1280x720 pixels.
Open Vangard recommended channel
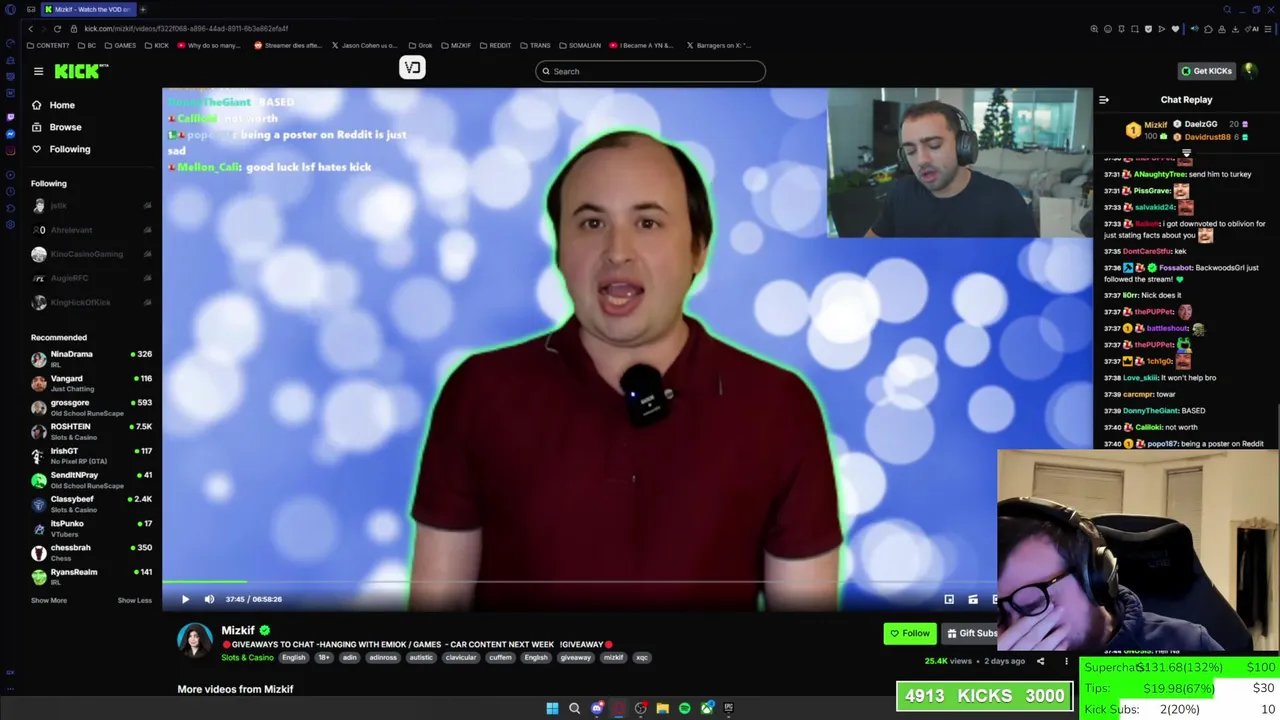point(91,383)
